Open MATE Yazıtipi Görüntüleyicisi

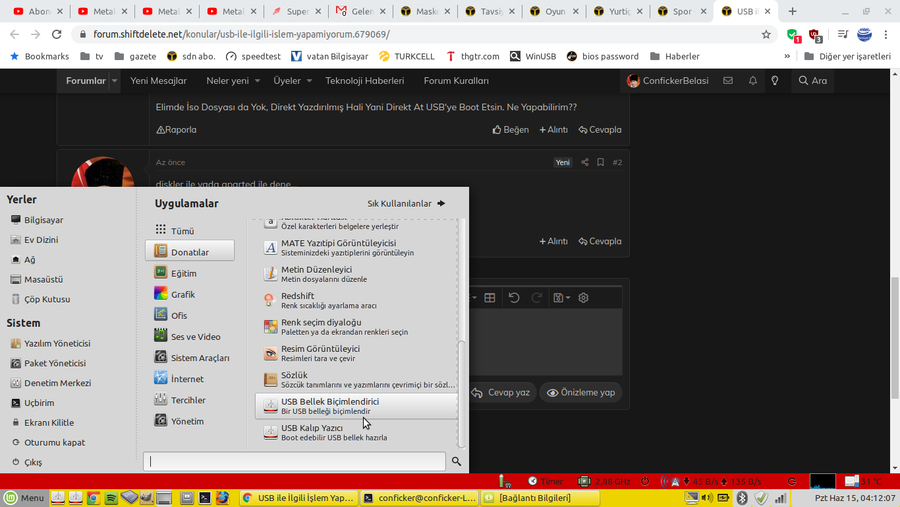tap(356, 247)
